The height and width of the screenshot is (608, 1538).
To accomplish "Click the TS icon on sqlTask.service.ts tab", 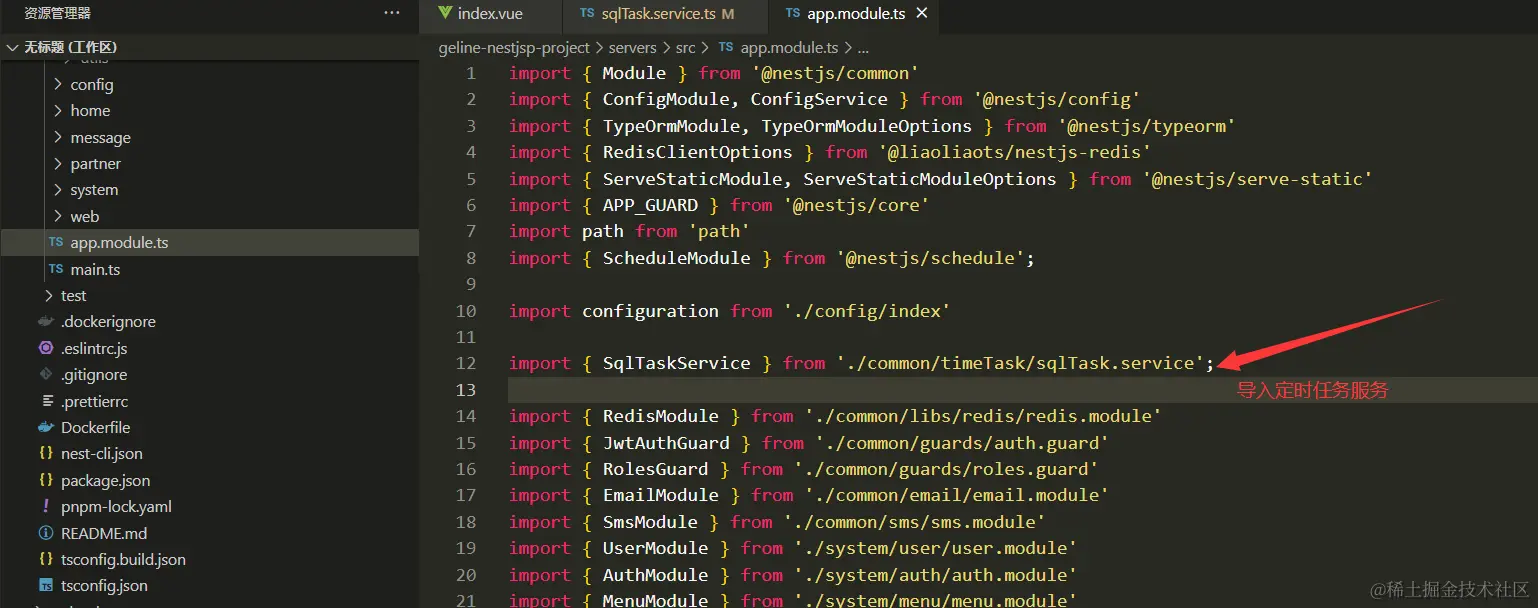I will (x=588, y=14).
